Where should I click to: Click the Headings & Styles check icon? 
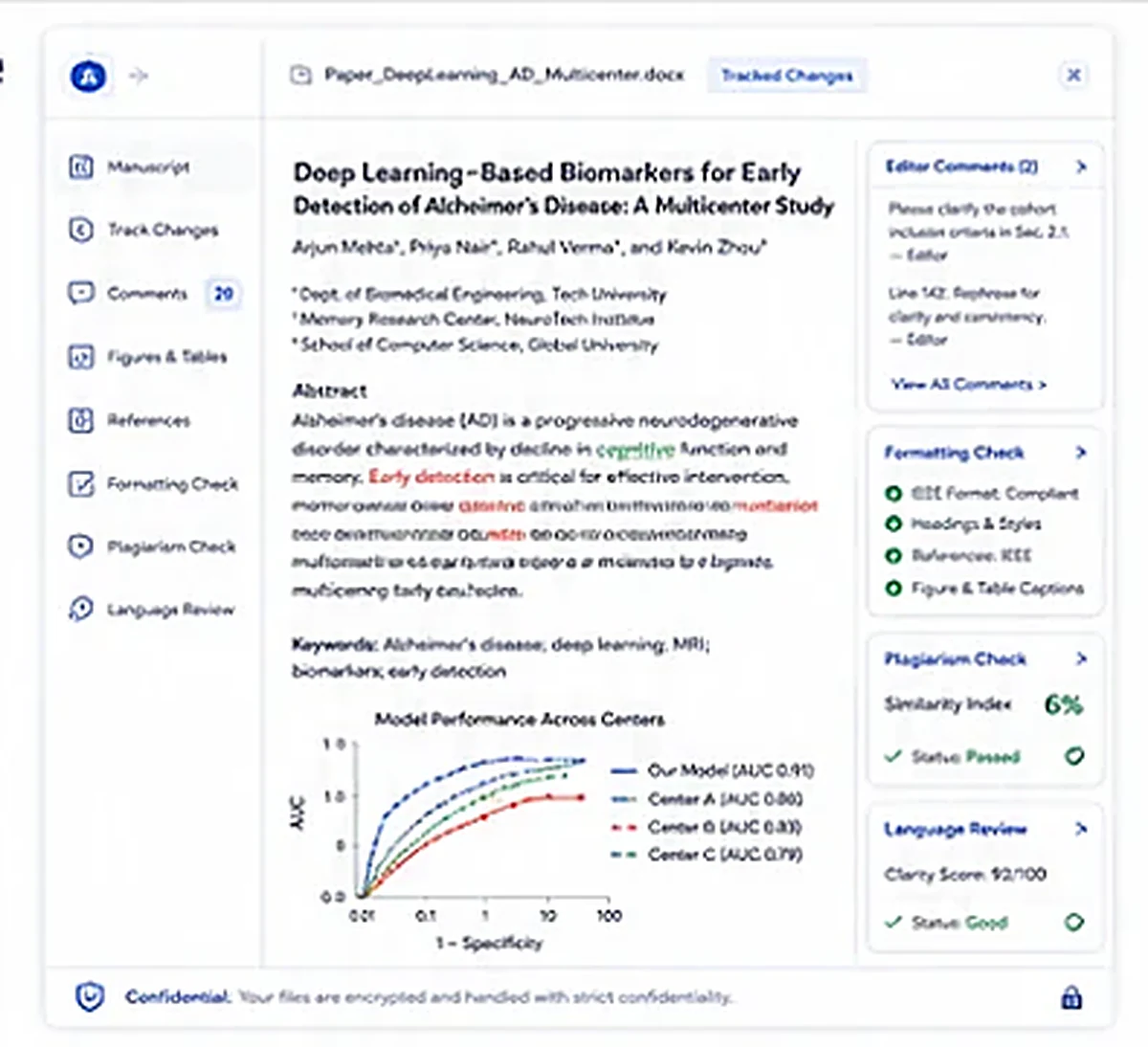pos(894,523)
